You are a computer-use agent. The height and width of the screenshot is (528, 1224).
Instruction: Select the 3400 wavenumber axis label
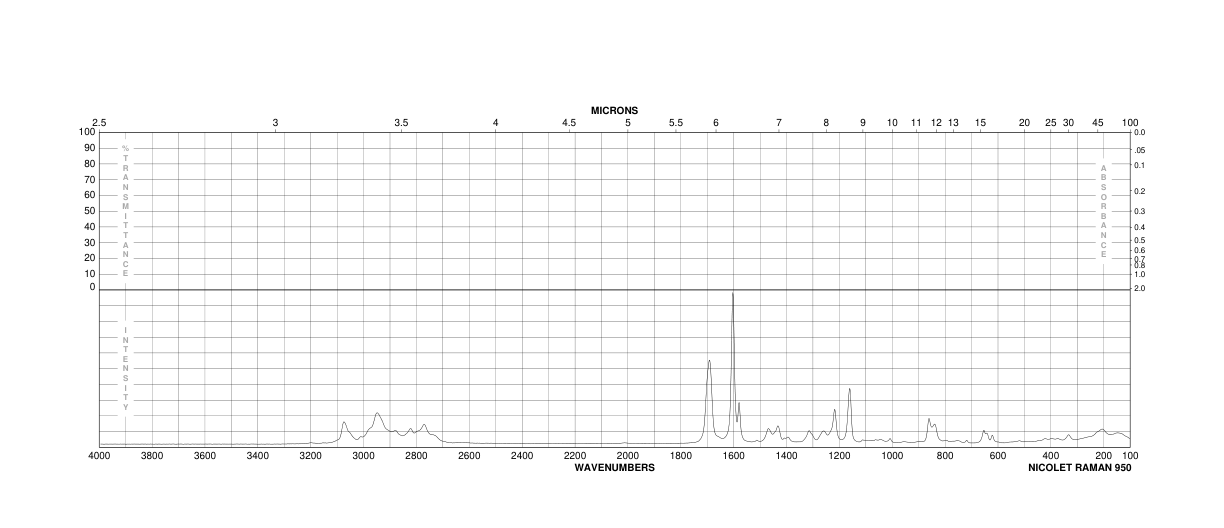[257, 456]
